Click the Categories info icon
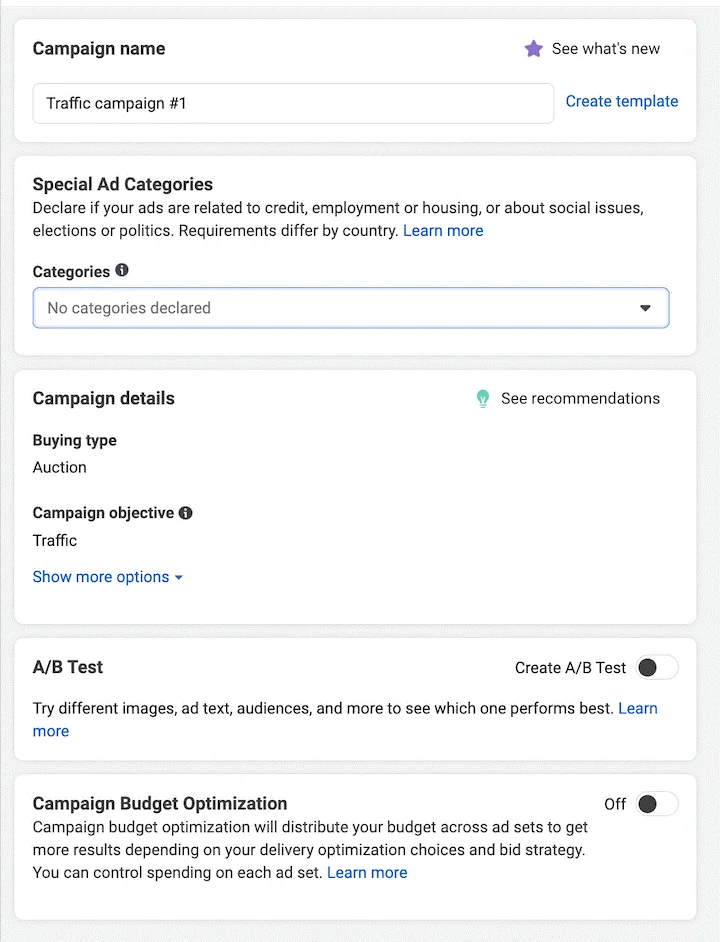The image size is (720, 942). [122, 271]
